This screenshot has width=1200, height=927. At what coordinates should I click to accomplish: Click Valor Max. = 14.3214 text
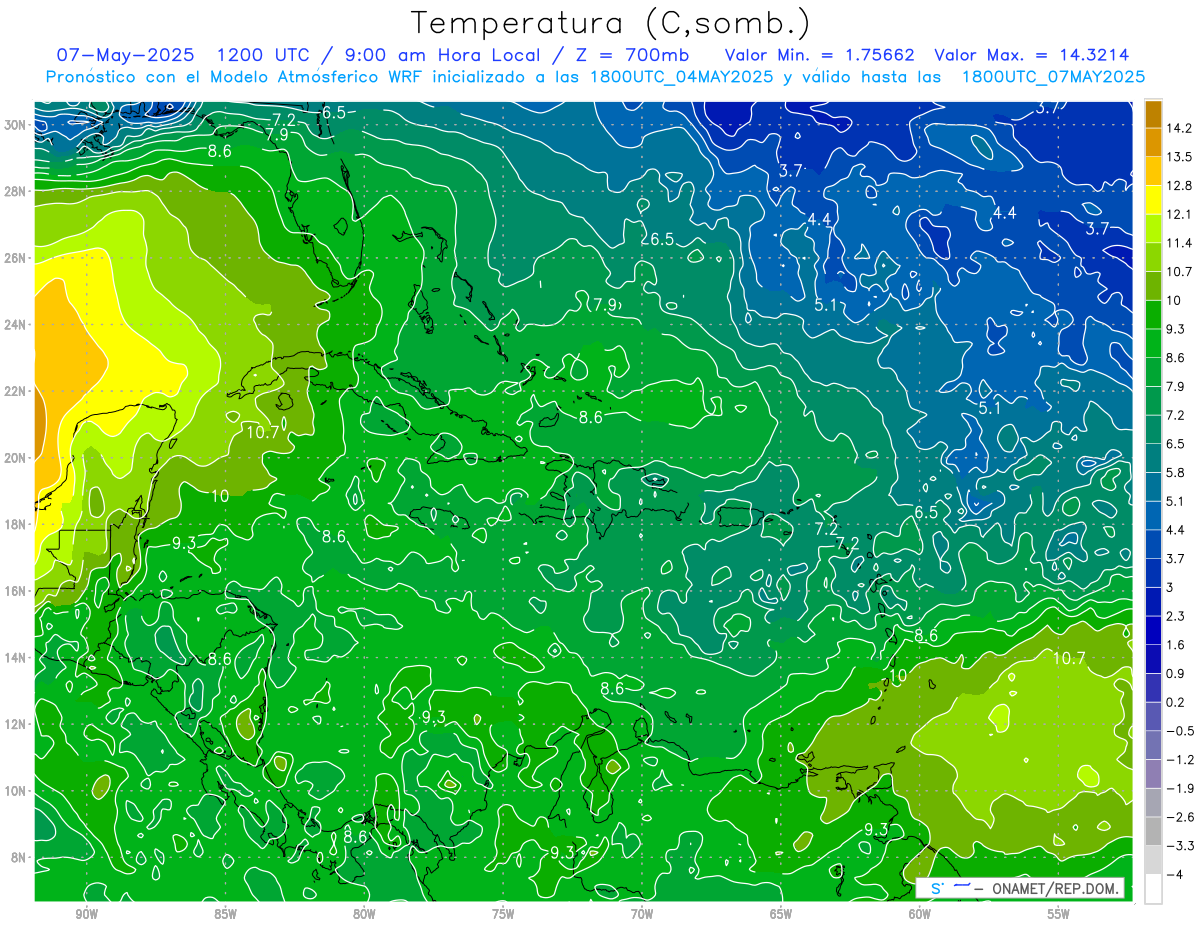coord(1031,55)
